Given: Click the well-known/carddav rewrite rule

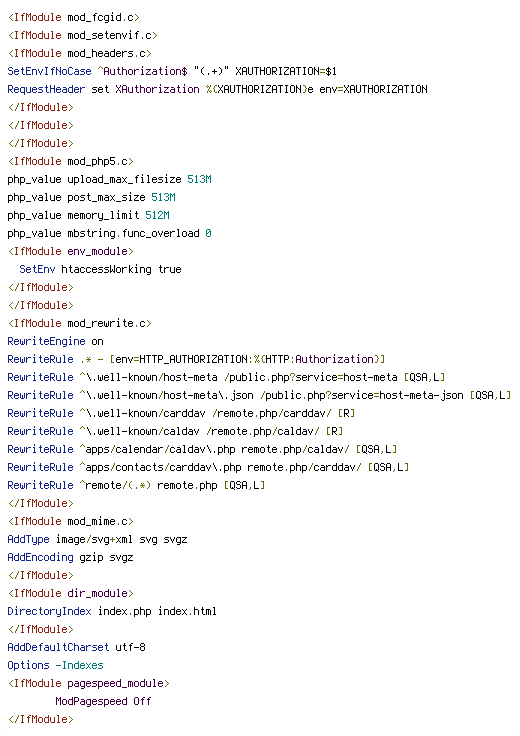Looking at the screenshot, I should tap(181, 413).
